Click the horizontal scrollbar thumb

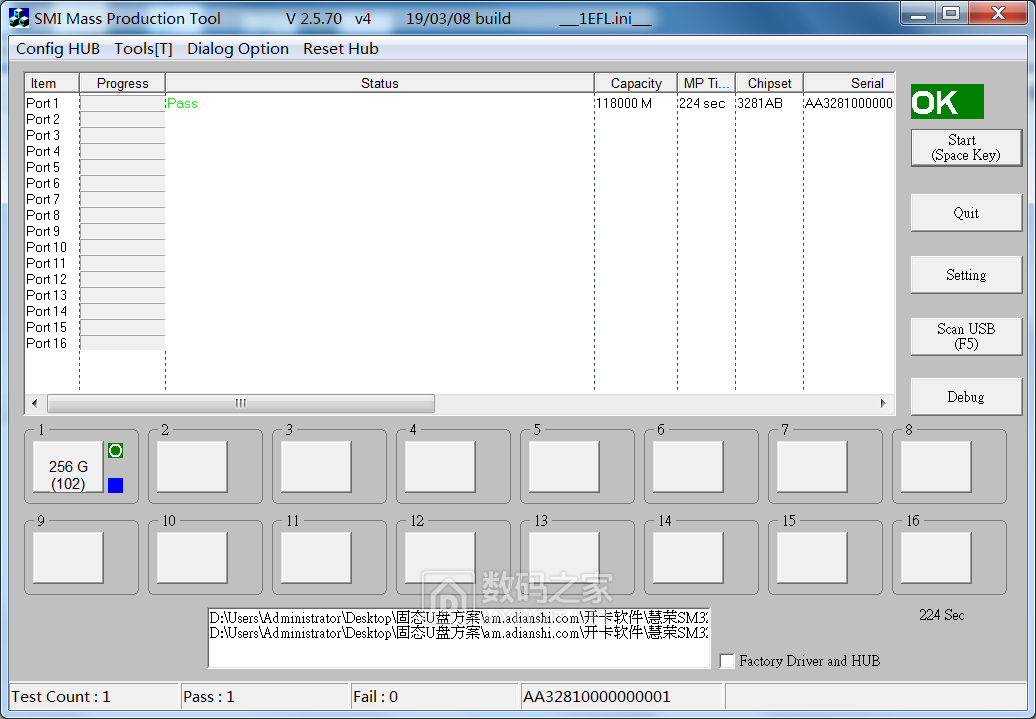[x=241, y=403]
